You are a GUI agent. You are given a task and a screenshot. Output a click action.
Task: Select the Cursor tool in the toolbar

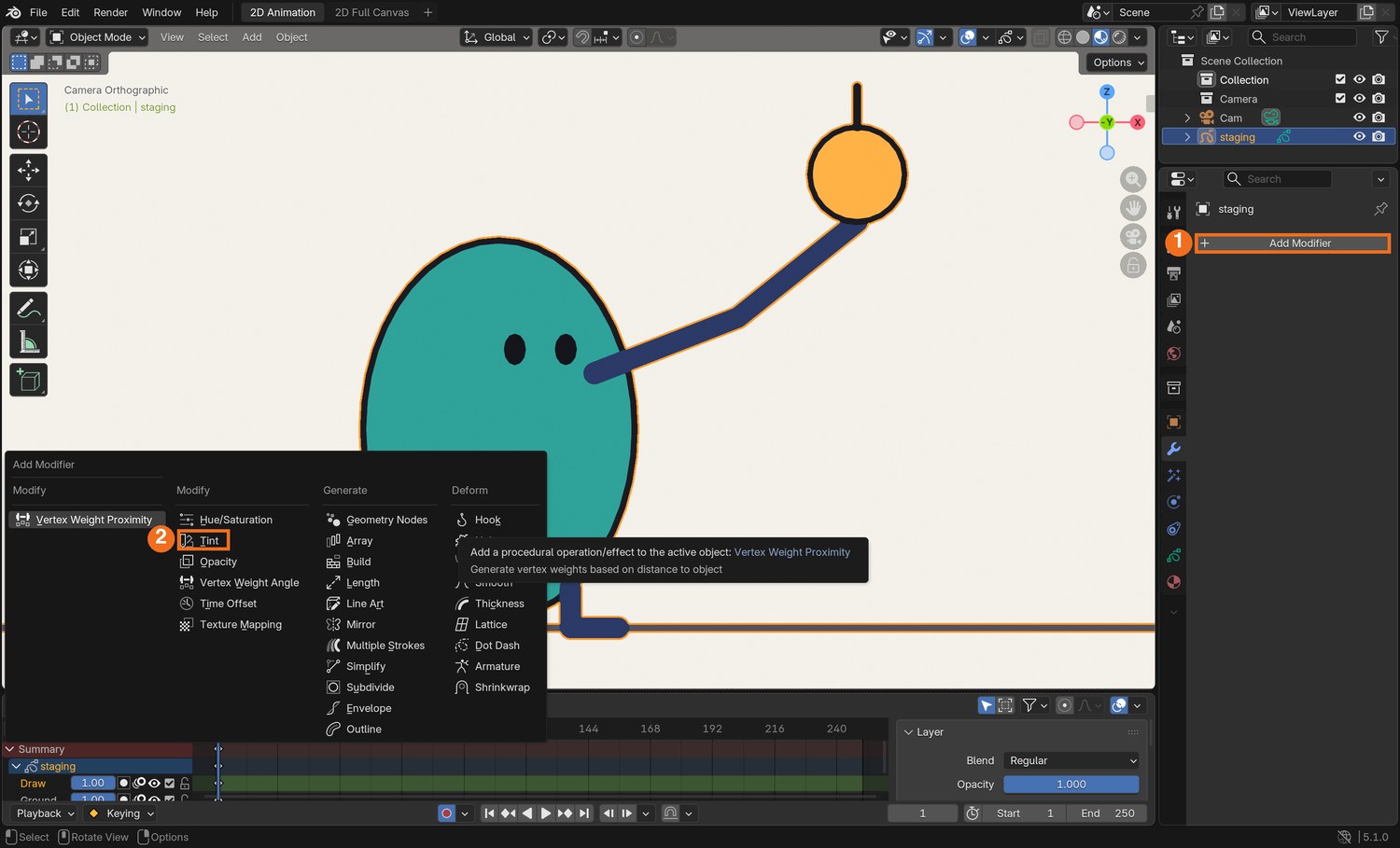(28, 132)
